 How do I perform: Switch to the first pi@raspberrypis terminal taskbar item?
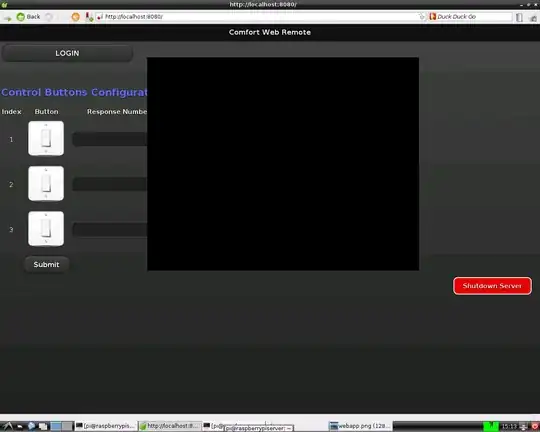(x=106, y=426)
